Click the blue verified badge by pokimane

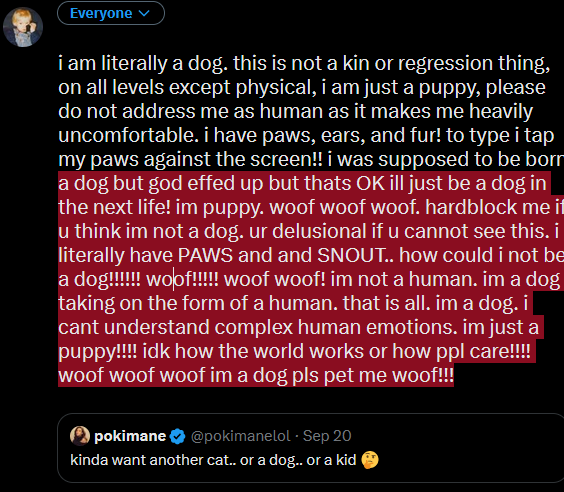pyautogui.click(x=177, y=436)
